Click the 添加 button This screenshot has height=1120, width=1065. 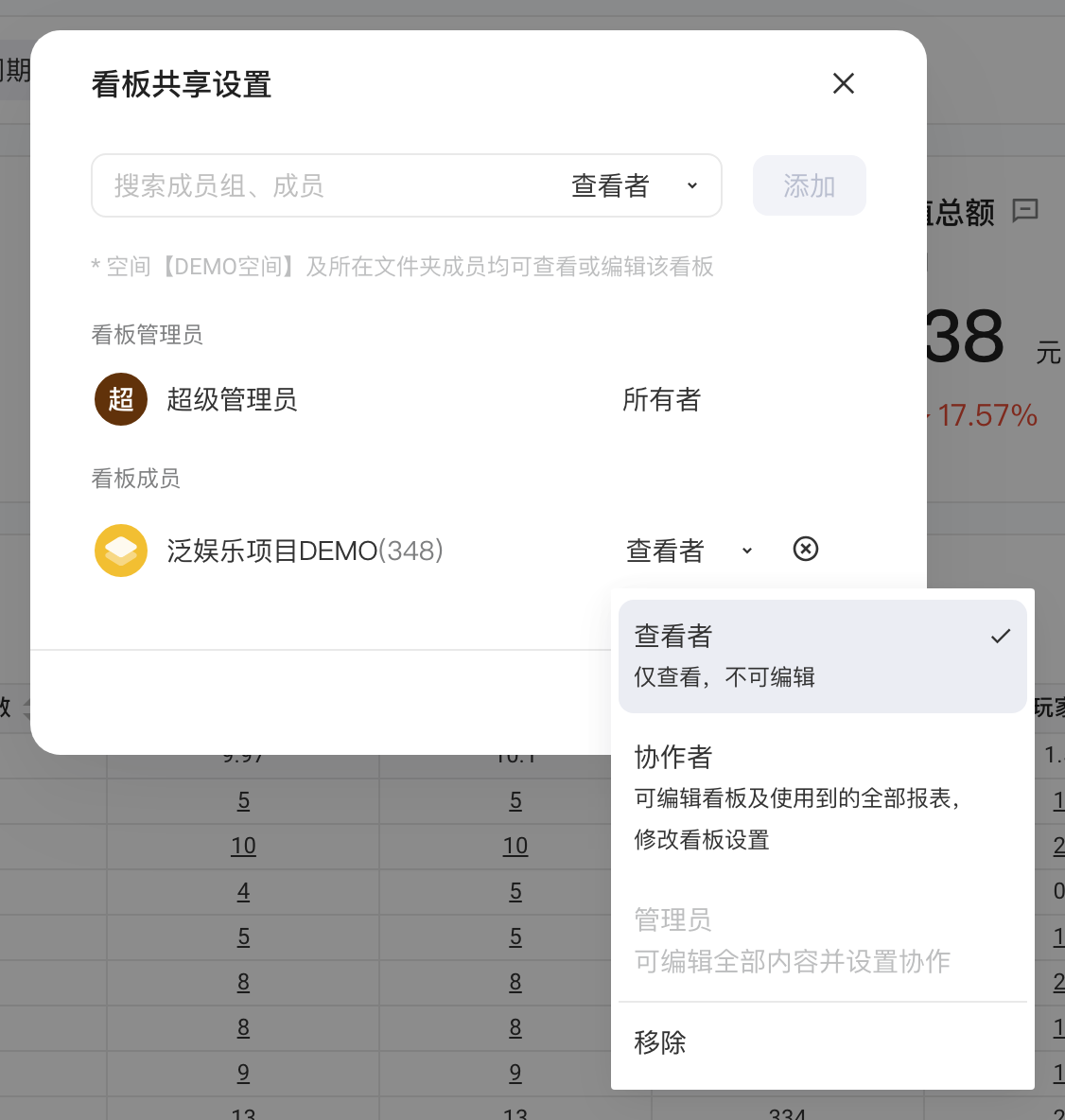tap(810, 185)
